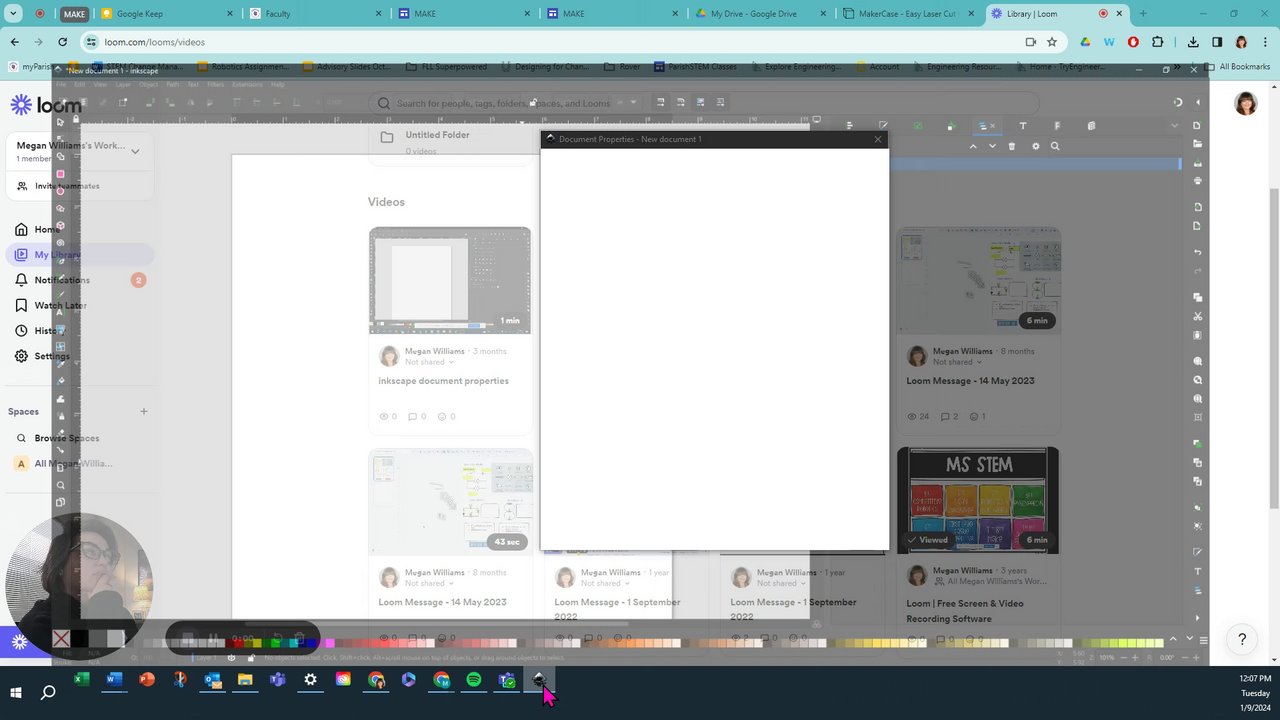Switch to the Faculty browser tab
Image resolution: width=1280 pixels, height=720 pixels.
click(313, 14)
